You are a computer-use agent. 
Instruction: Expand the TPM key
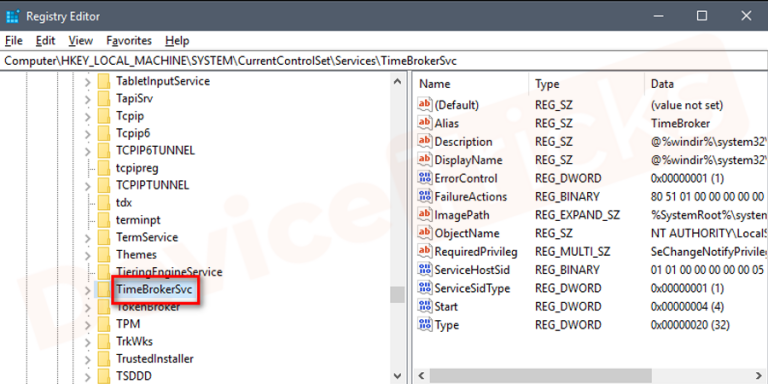coord(88,324)
